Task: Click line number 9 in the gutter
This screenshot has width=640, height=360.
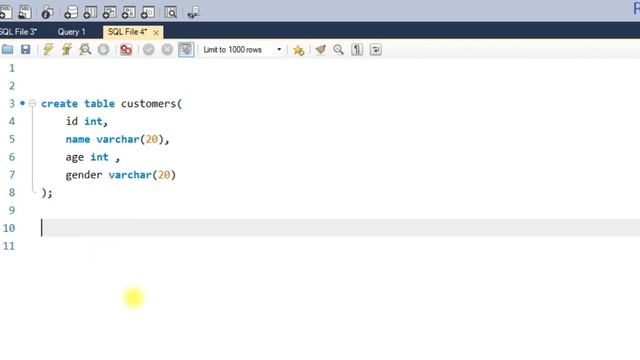Action: pyautogui.click(x=12, y=210)
